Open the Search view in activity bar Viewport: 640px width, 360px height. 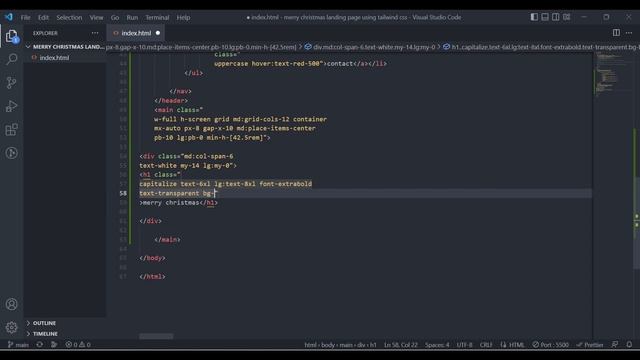pyautogui.click(x=12, y=60)
